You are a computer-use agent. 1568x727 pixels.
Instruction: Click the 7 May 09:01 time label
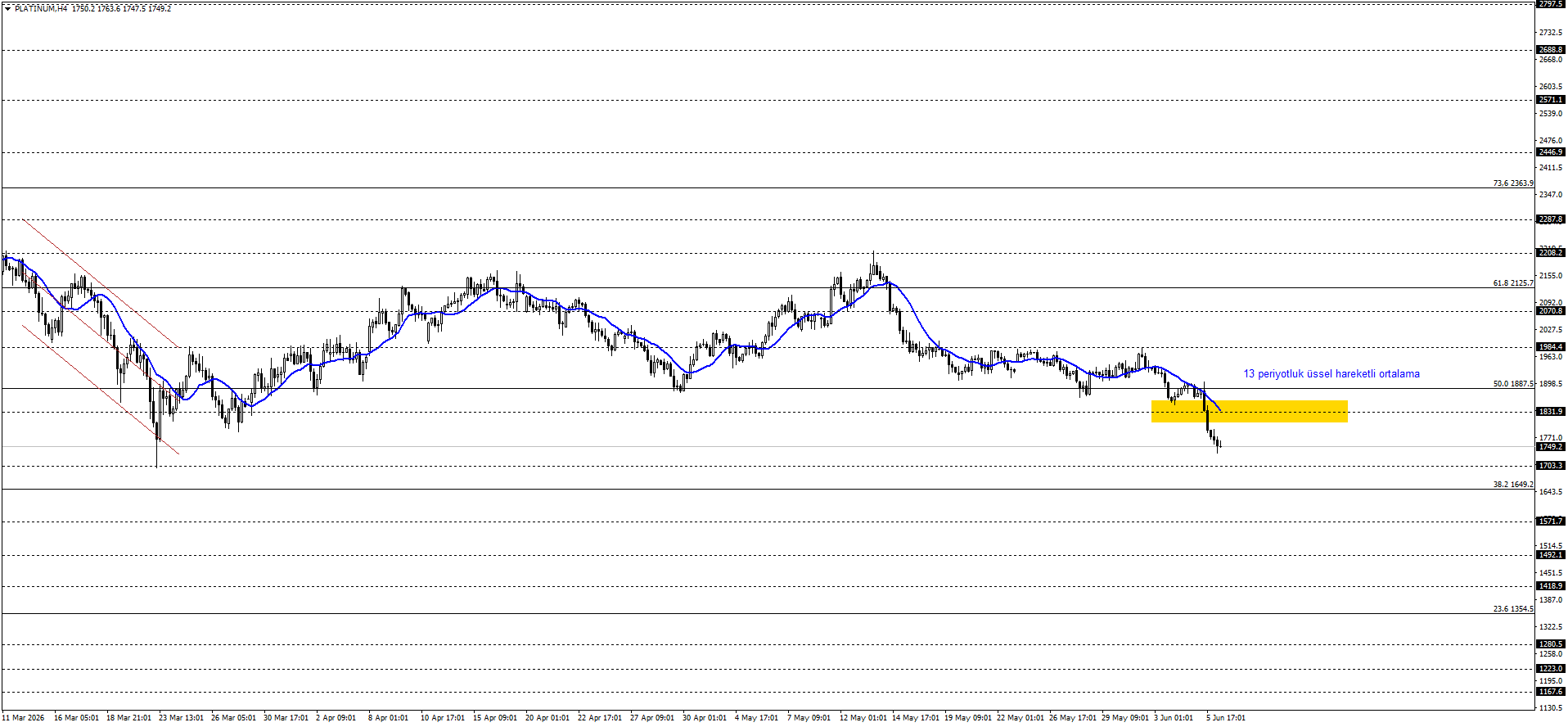(809, 718)
